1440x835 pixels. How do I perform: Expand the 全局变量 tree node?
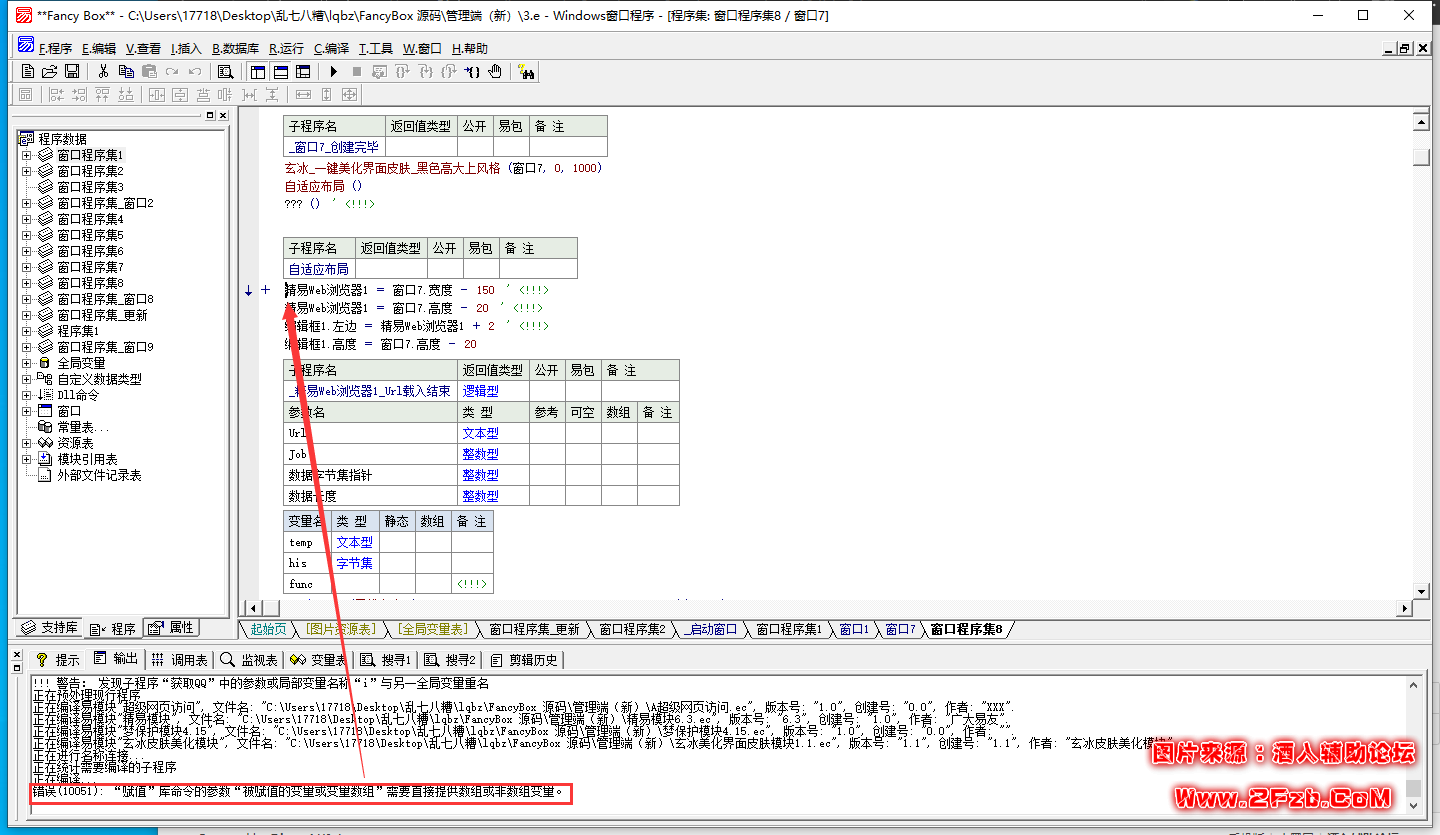[25, 364]
